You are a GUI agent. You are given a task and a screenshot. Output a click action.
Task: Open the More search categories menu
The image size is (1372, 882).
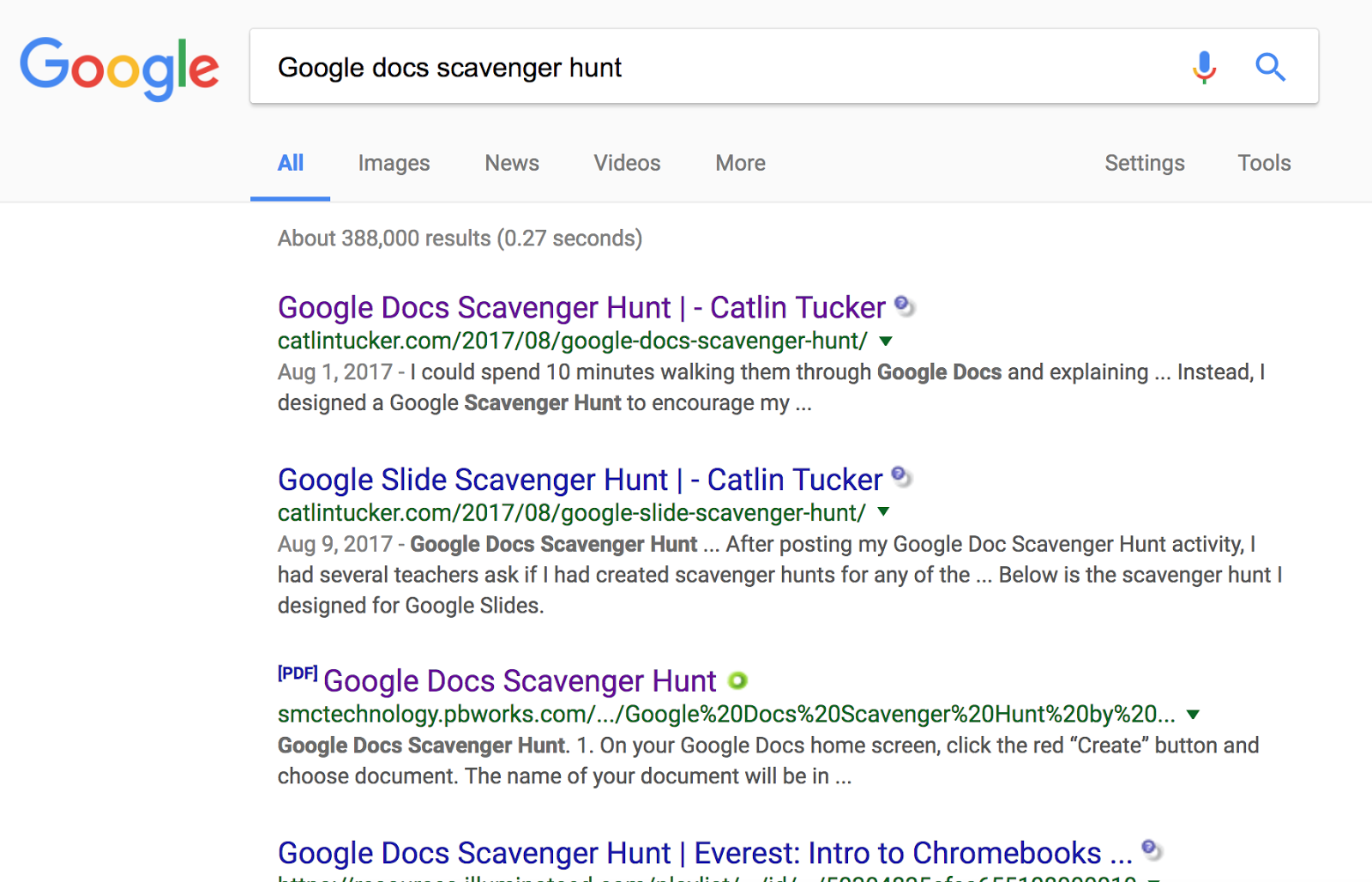click(740, 163)
